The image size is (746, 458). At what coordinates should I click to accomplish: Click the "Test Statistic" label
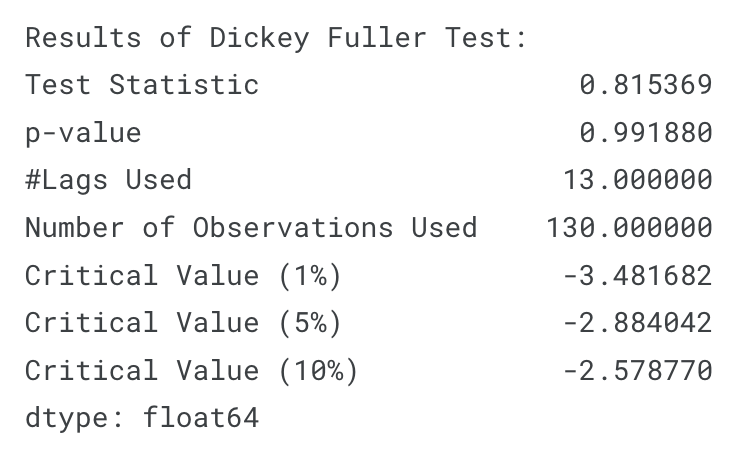click(x=142, y=85)
